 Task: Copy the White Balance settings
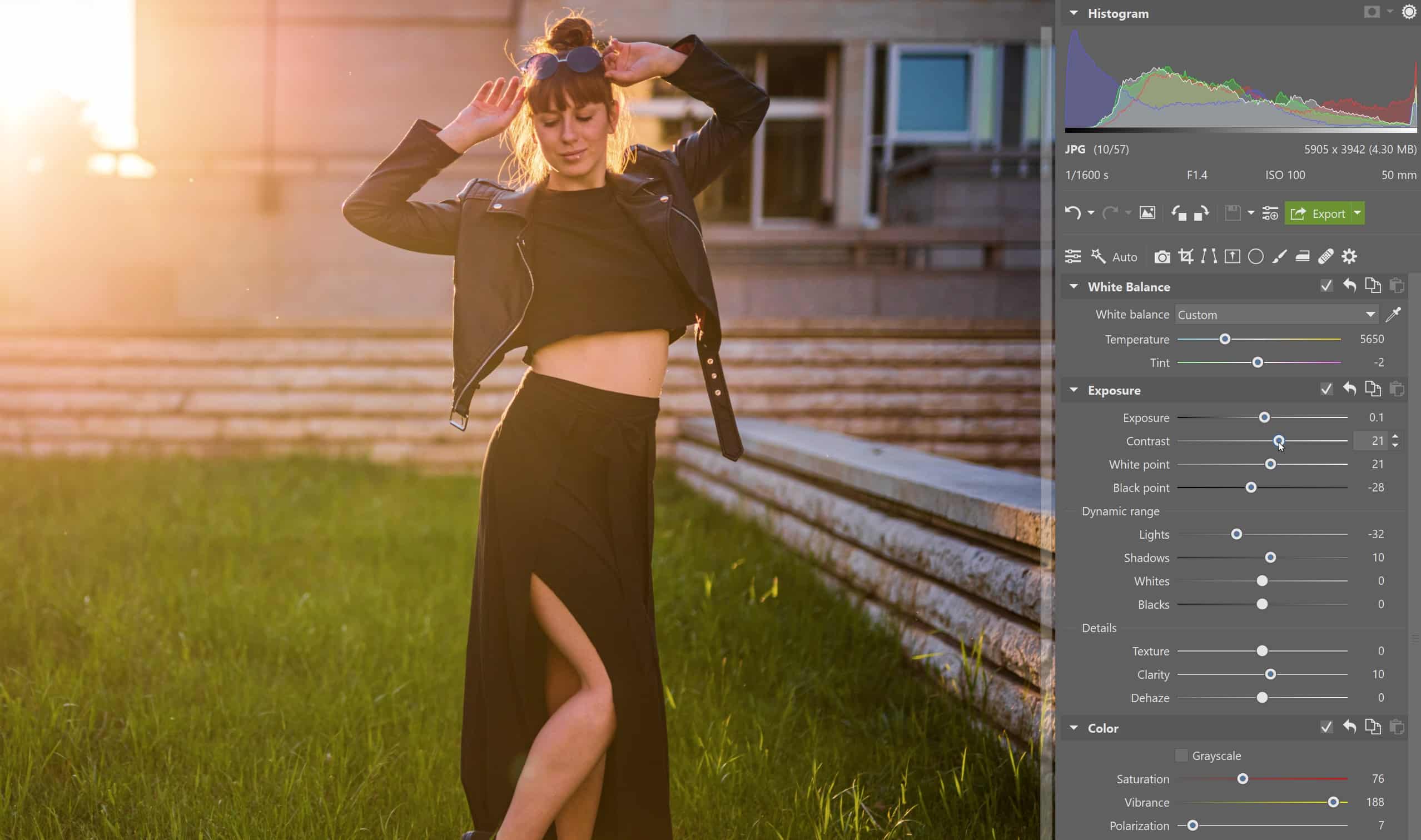[x=1372, y=286]
